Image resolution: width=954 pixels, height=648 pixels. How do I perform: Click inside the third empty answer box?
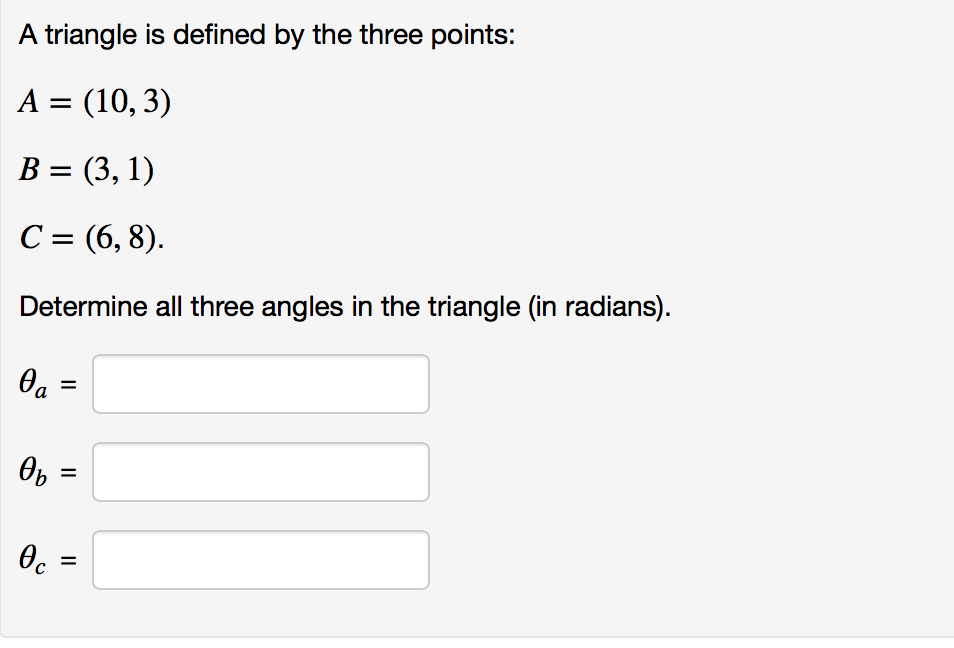(260, 560)
